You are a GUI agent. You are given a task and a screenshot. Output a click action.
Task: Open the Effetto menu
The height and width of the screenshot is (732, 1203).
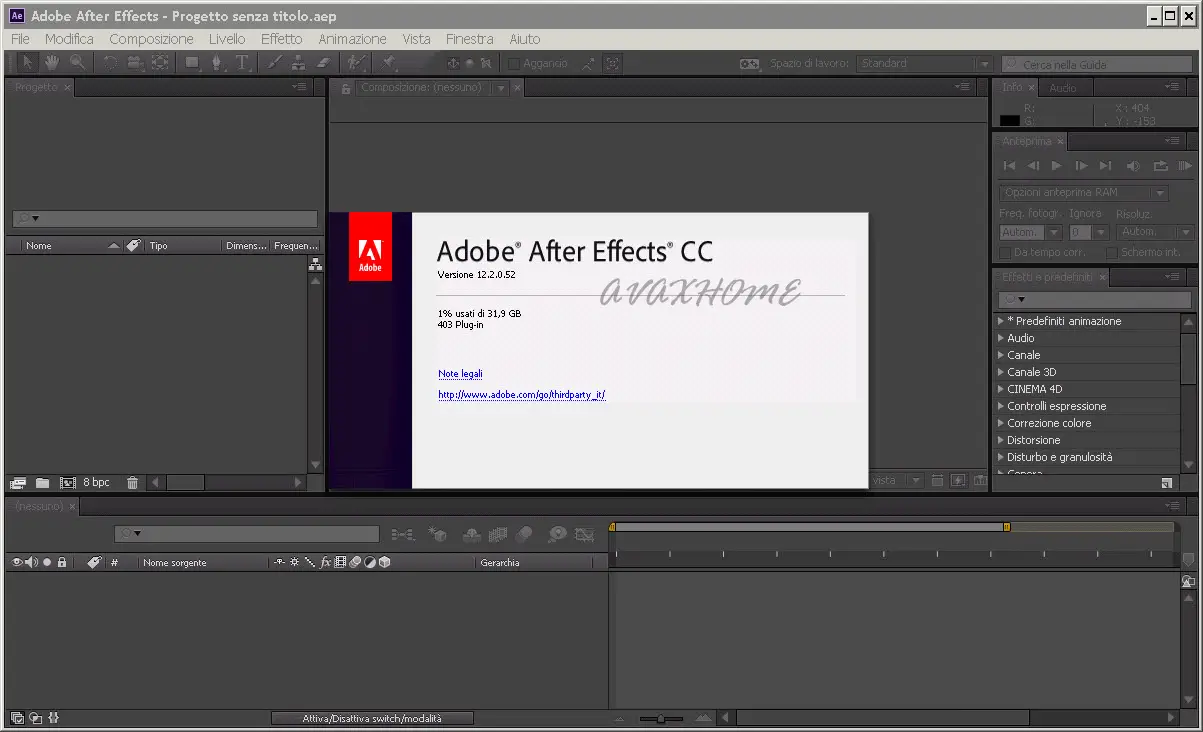point(281,39)
